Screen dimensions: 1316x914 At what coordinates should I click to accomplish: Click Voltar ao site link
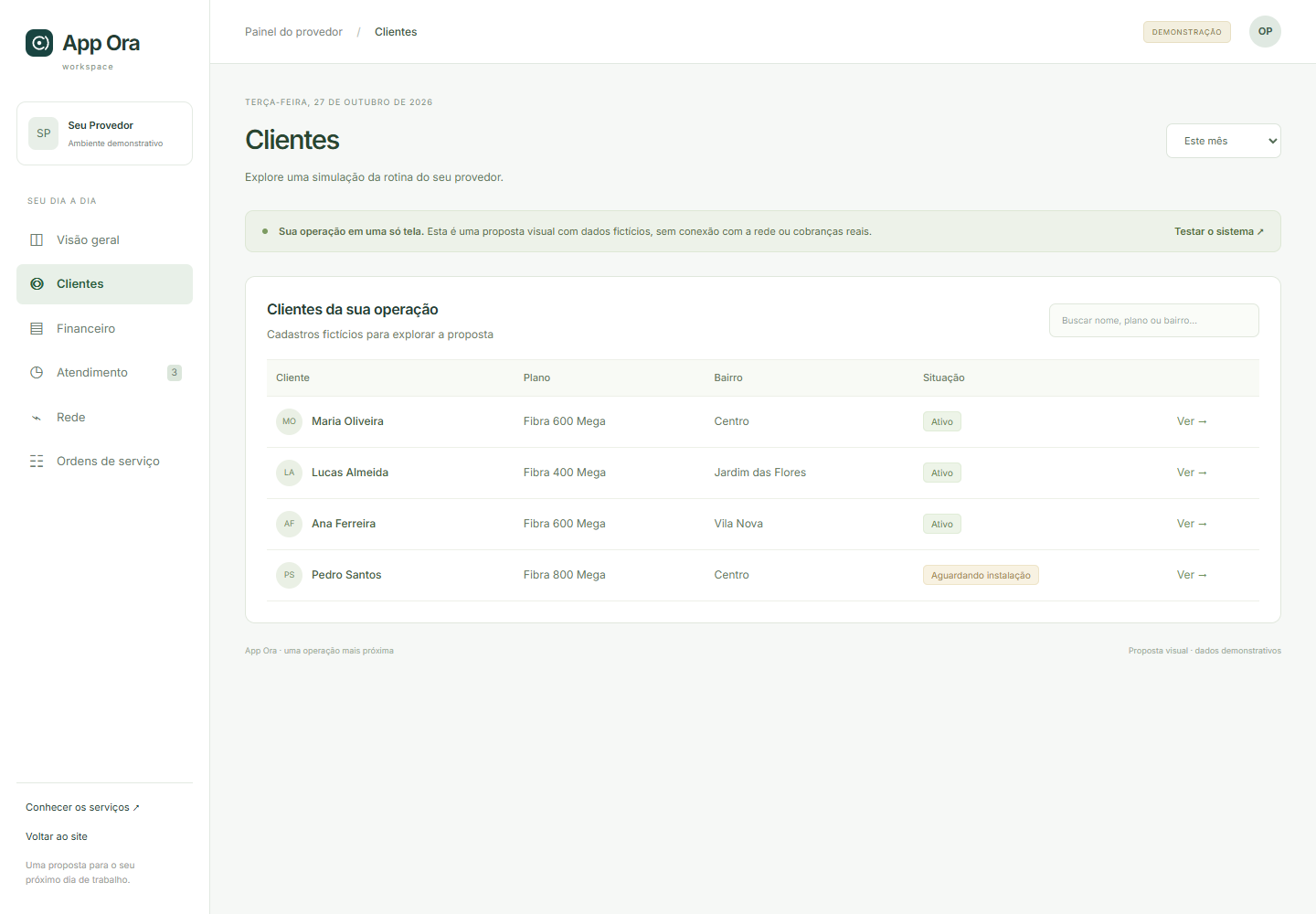(x=57, y=837)
